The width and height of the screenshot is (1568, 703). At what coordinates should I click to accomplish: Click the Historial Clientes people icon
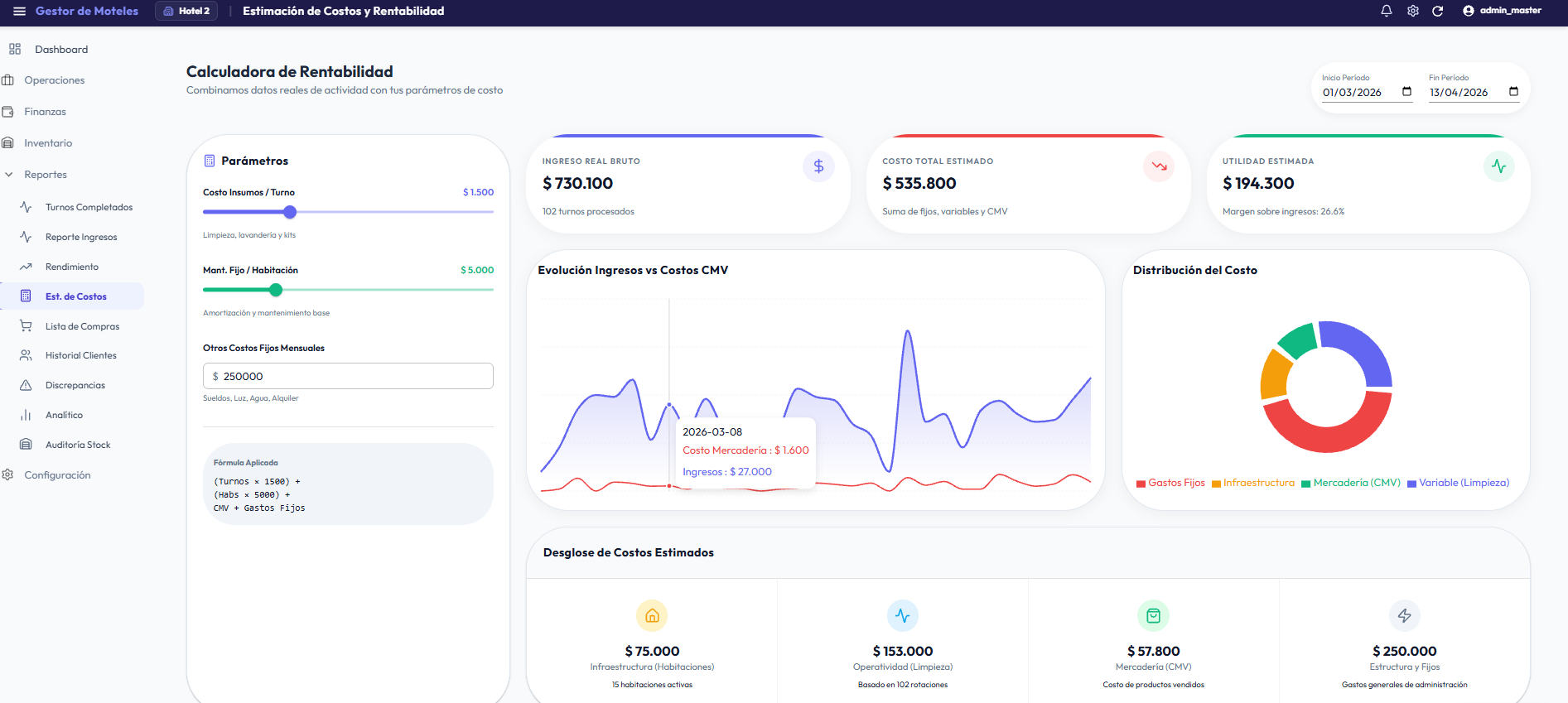pyautogui.click(x=26, y=355)
